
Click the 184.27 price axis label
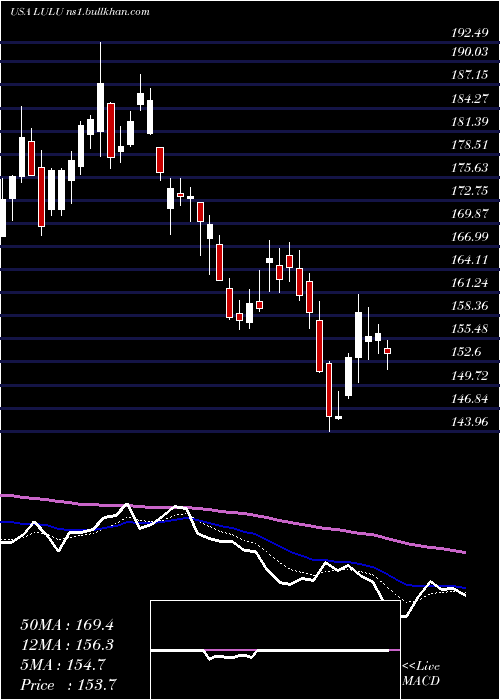tap(470, 99)
